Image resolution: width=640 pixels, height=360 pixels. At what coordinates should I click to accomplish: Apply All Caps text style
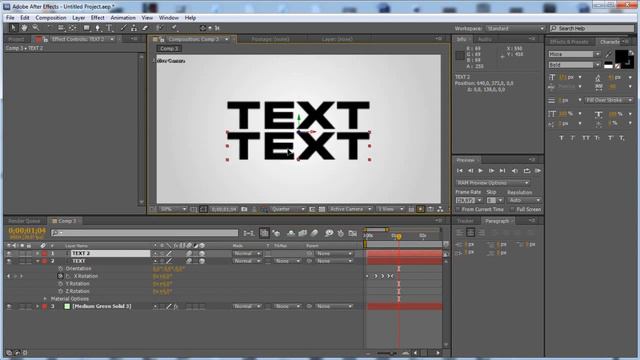click(586, 138)
